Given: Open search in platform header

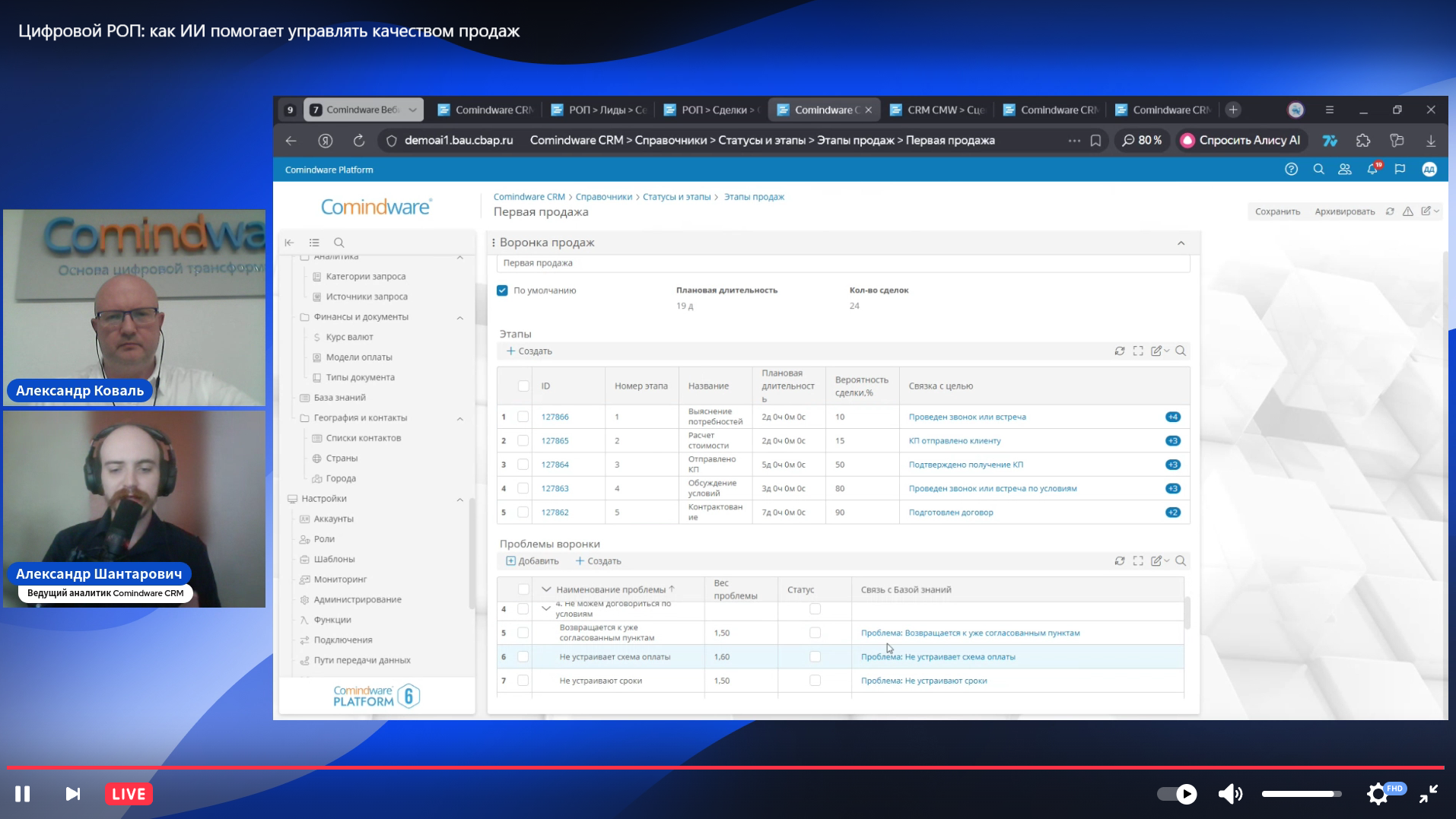Looking at the screenshot, I should (x=1318, y=170).
